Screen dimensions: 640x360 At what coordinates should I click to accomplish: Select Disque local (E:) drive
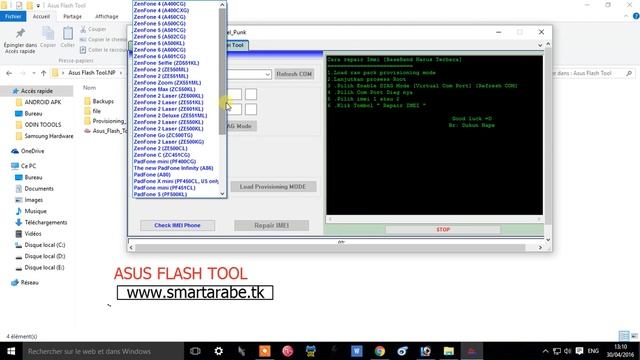(x=44, y=268)
